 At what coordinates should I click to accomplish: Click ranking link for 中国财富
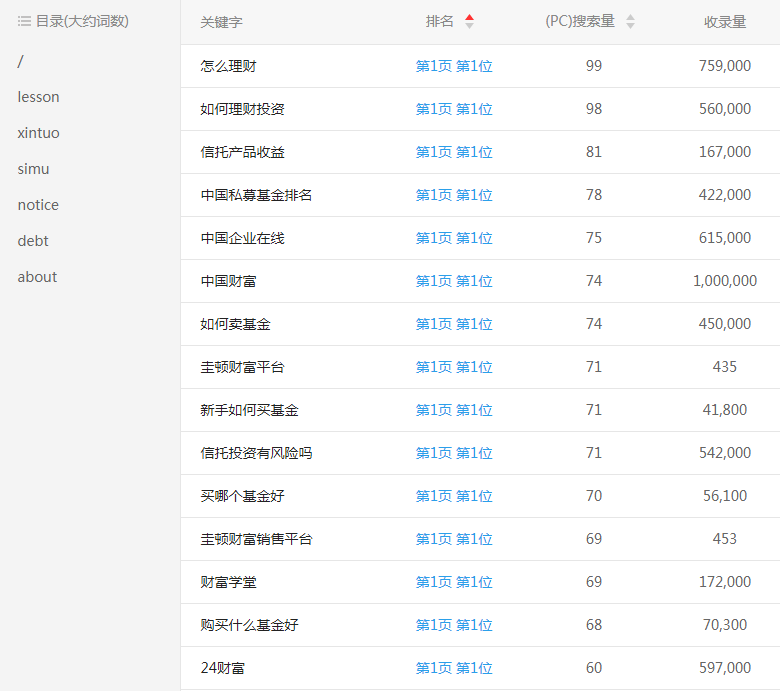click(454, 281)
